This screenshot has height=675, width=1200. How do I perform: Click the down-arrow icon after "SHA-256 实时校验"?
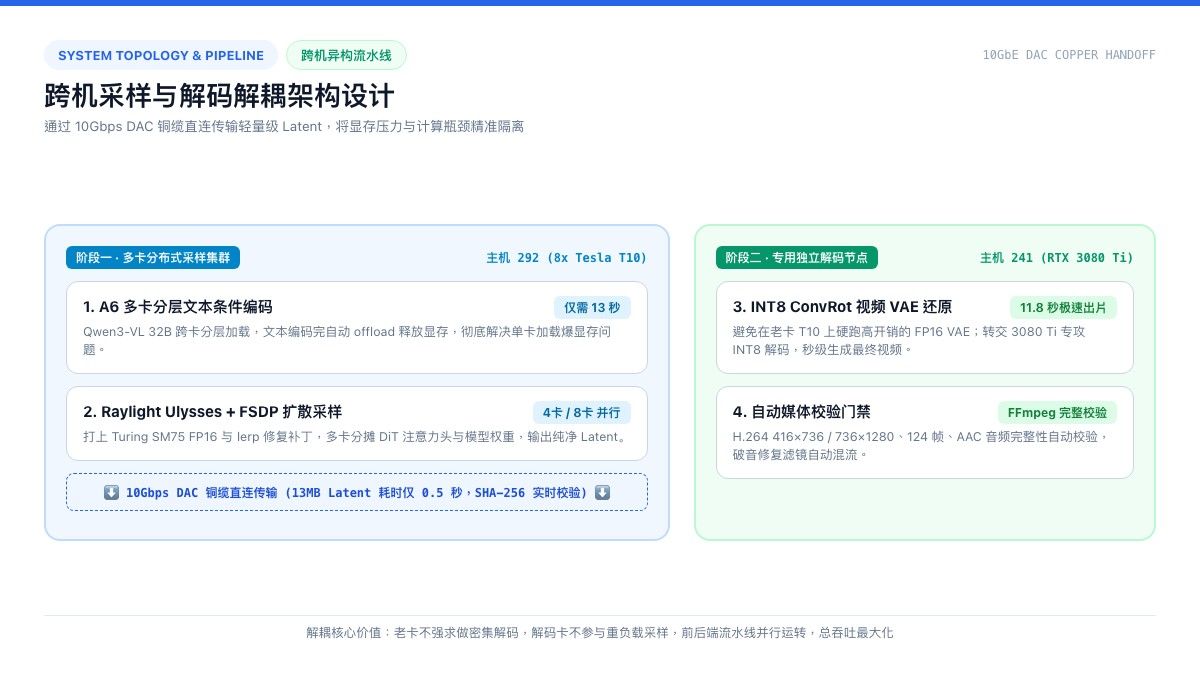coord(602,492)
